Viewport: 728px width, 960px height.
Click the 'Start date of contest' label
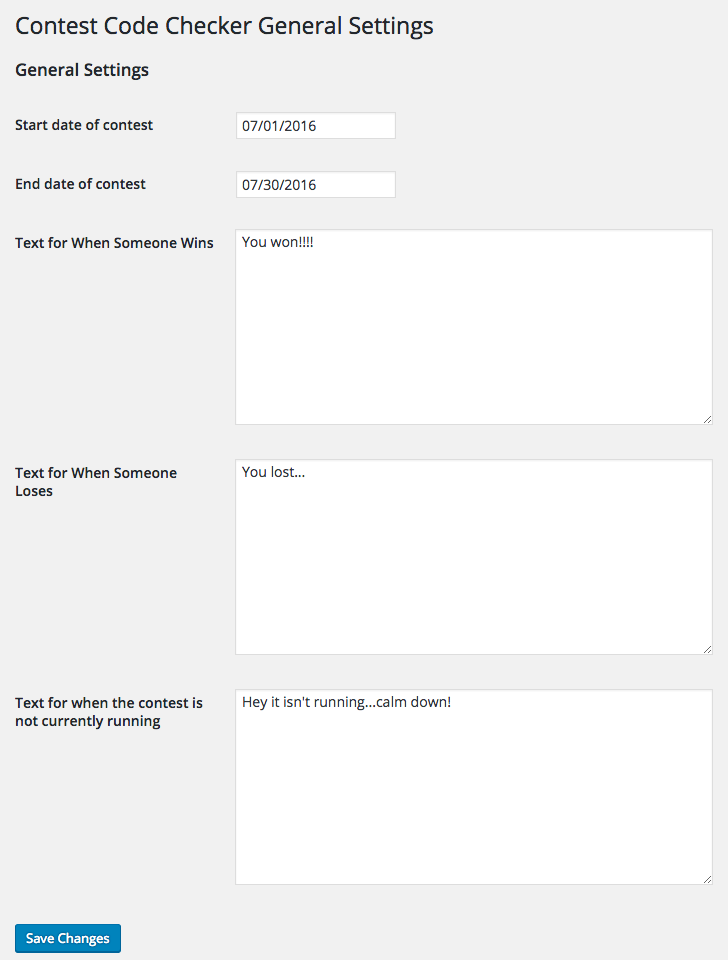point(84,125)
